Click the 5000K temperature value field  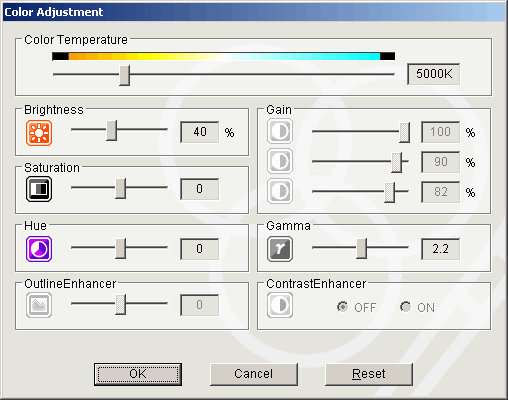click(x=434, y=74)
